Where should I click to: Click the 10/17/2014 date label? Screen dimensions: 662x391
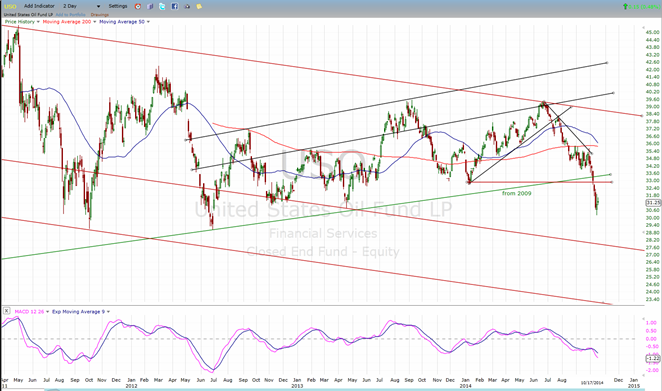click(x=591, y=383)
